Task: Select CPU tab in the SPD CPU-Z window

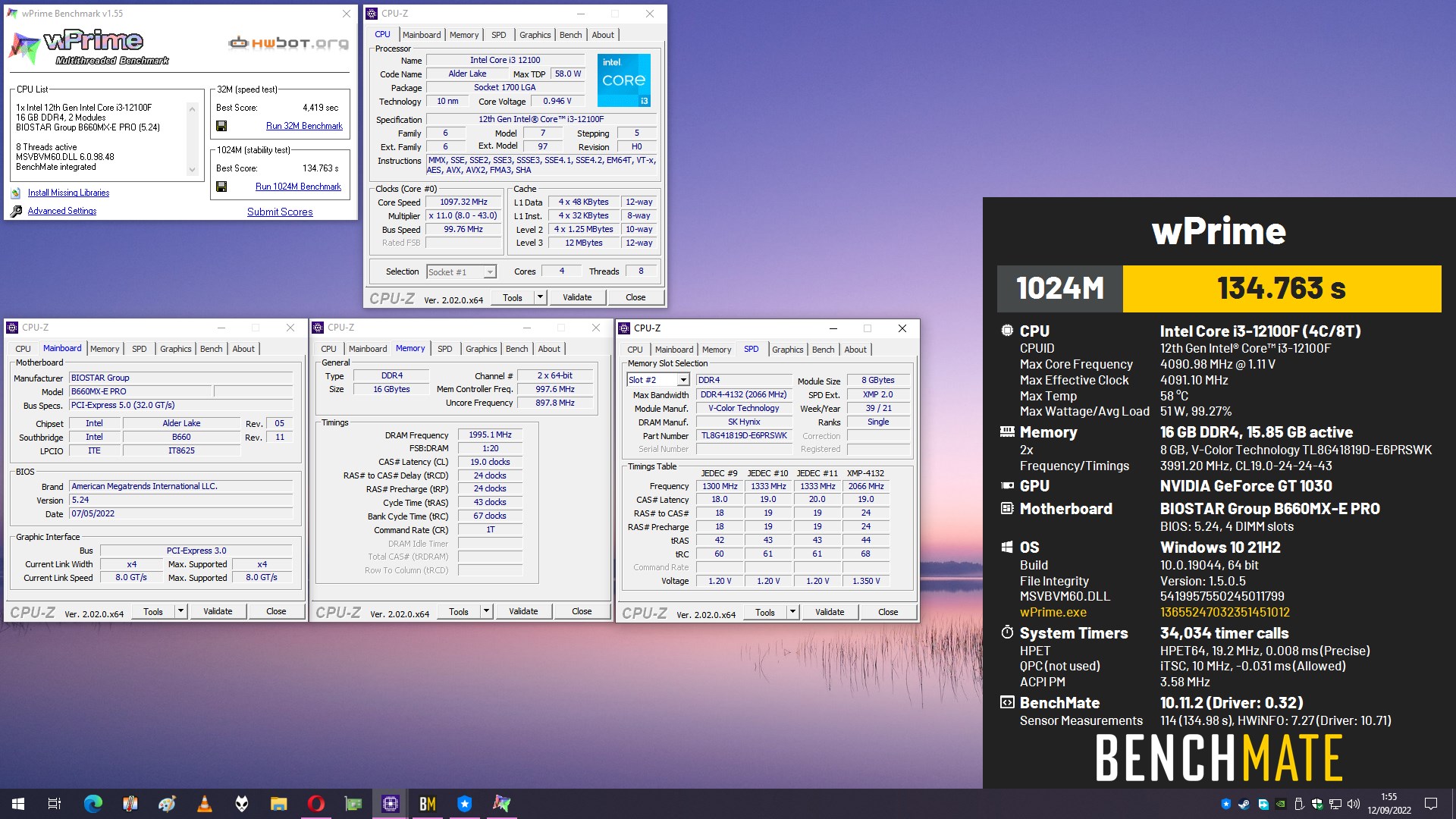Action: coord(635,350)
